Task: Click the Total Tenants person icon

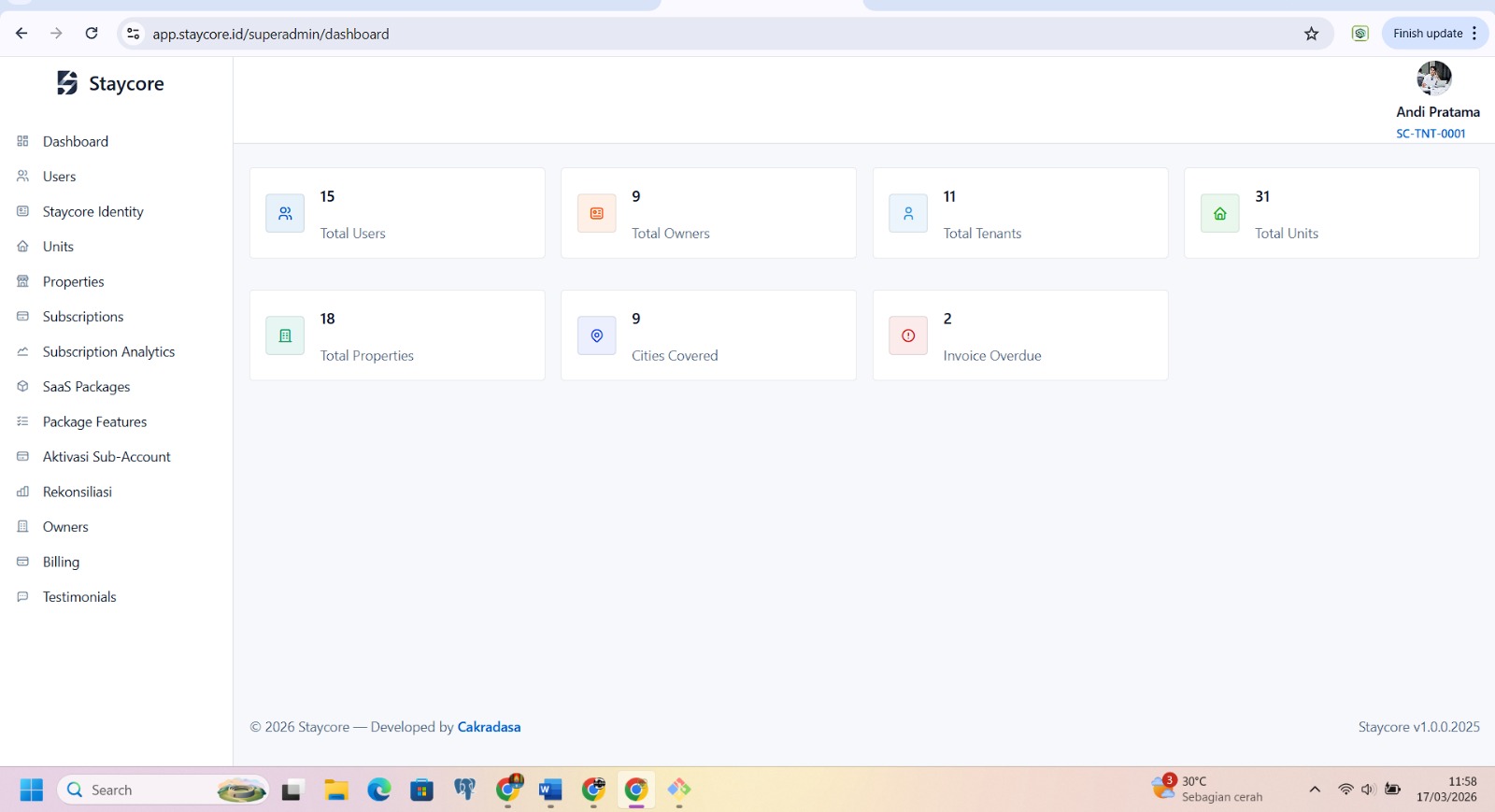Action: 908,213
